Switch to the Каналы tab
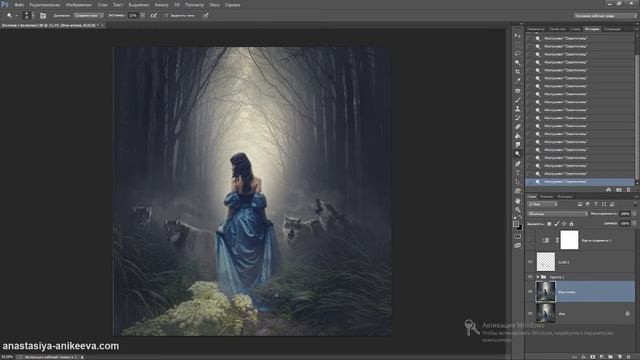Screen dimensions: 640x360 tap(546, 196)
